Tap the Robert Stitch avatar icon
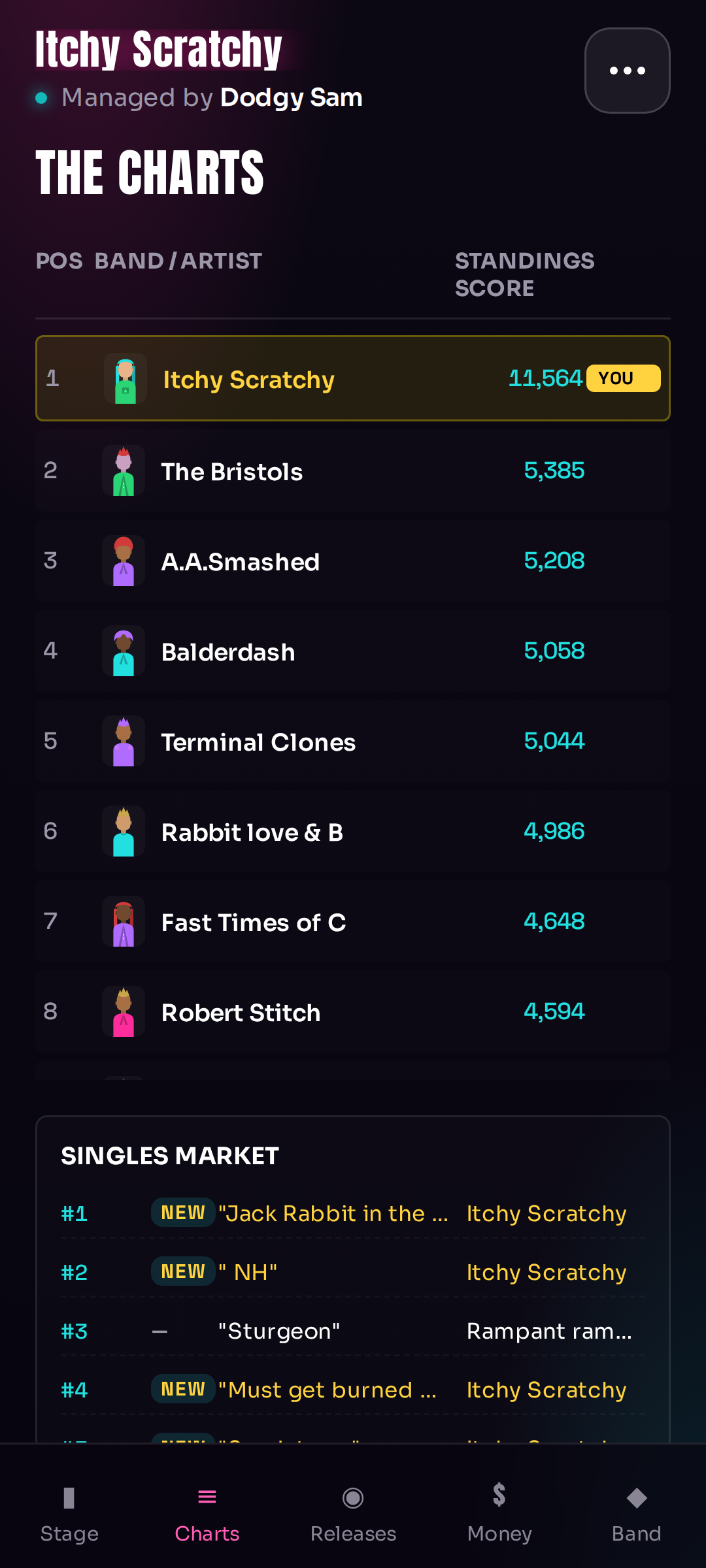 click(x=124, y=1011)
